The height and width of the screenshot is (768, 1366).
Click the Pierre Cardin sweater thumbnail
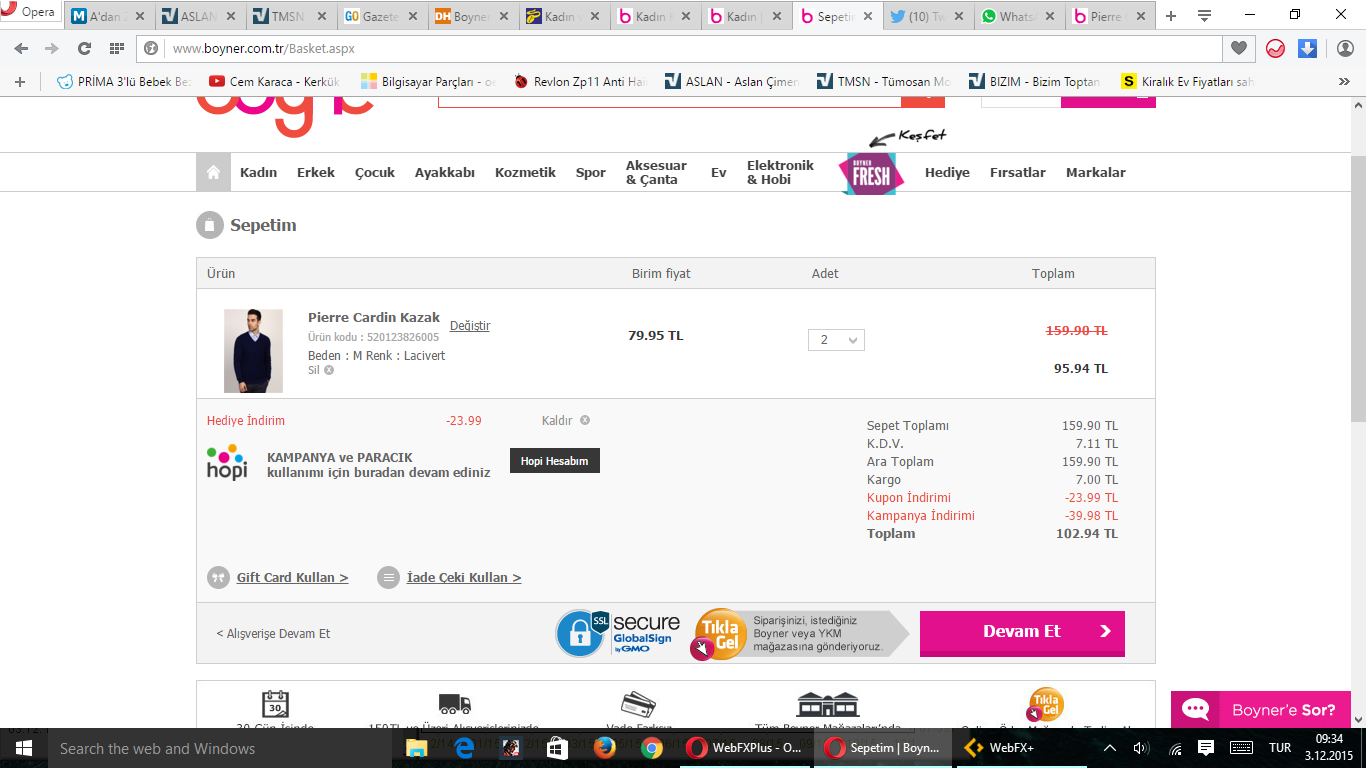tap(253, 350)
